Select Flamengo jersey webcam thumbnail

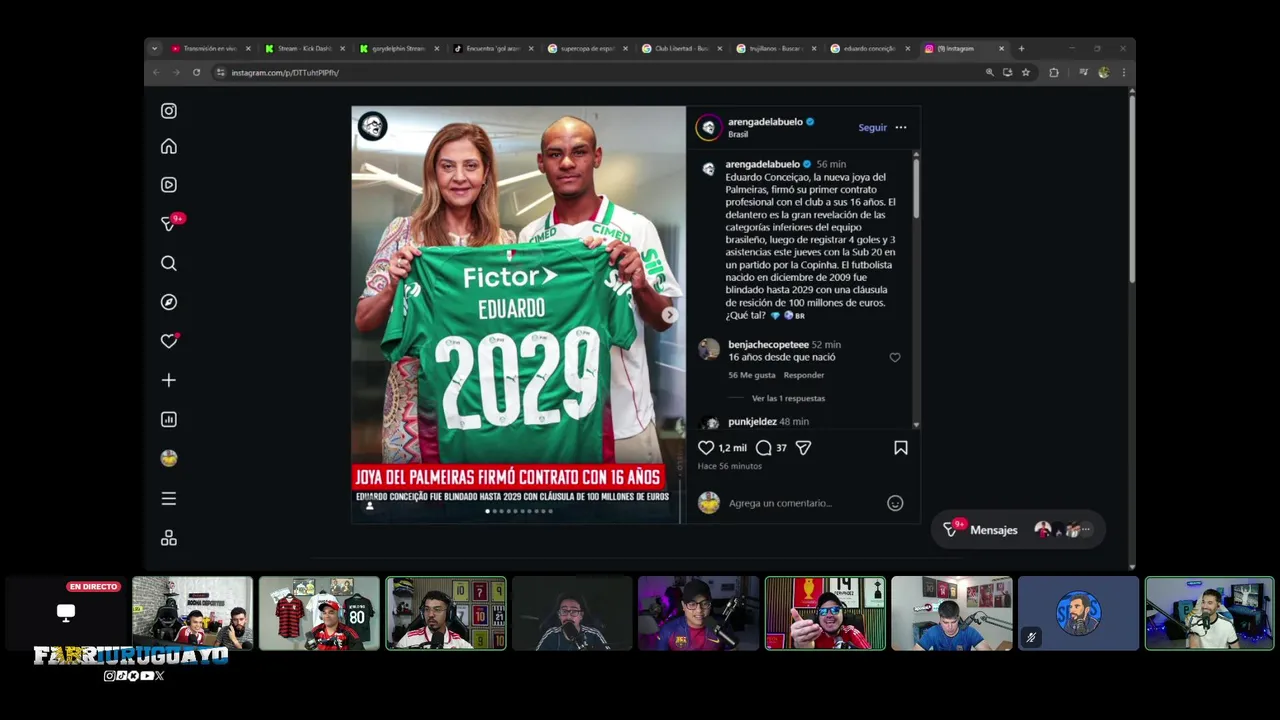(x=319, y=613)
